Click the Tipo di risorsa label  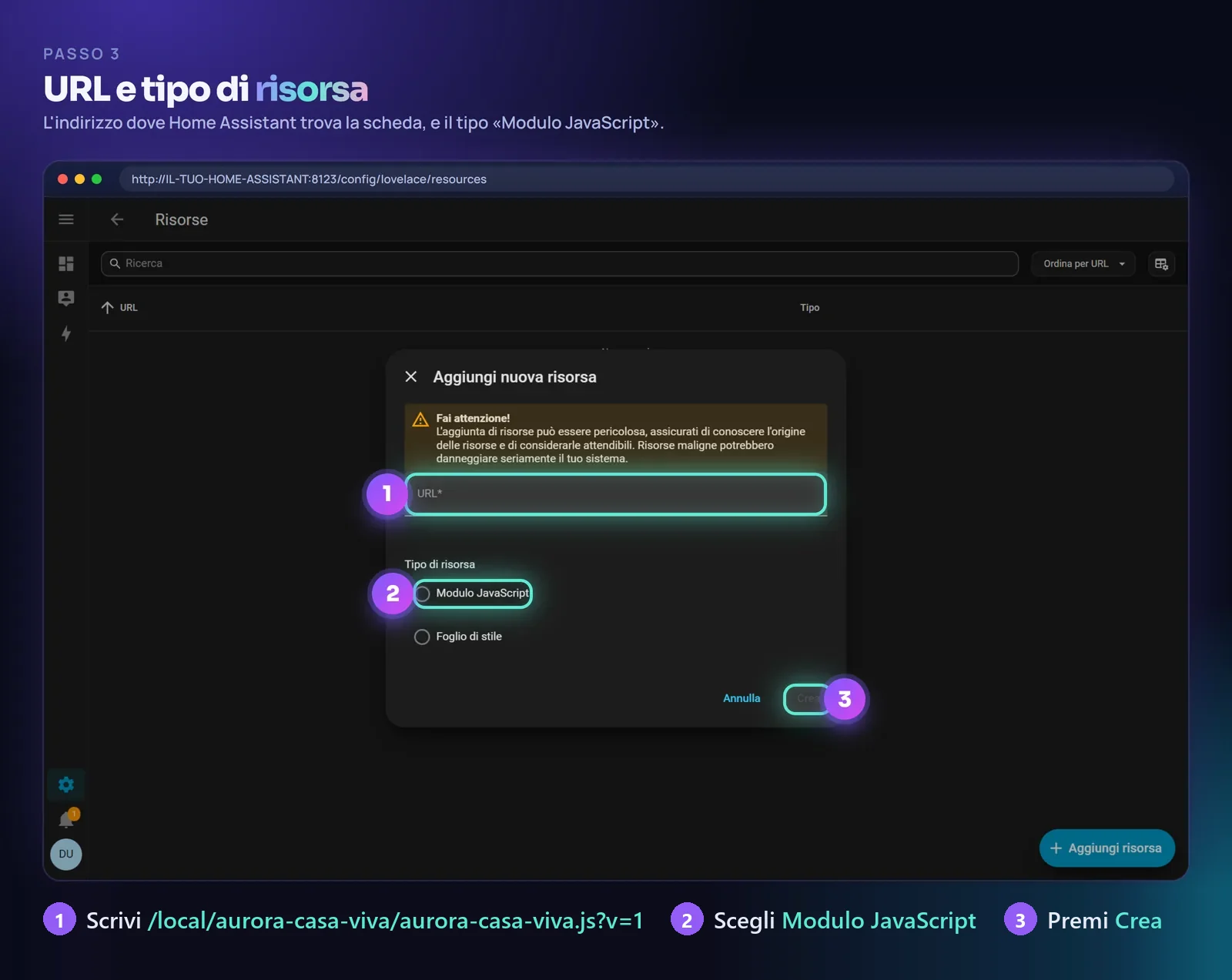coord(440,564)
